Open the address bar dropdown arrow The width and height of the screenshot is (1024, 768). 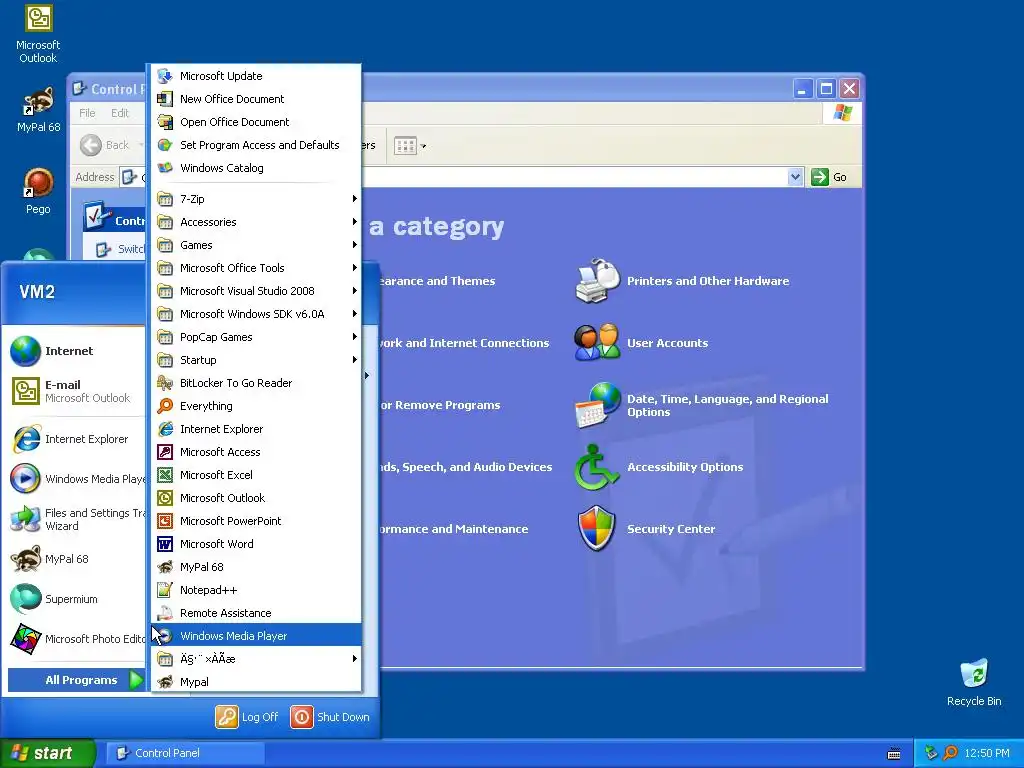click(x=795, y=177)
